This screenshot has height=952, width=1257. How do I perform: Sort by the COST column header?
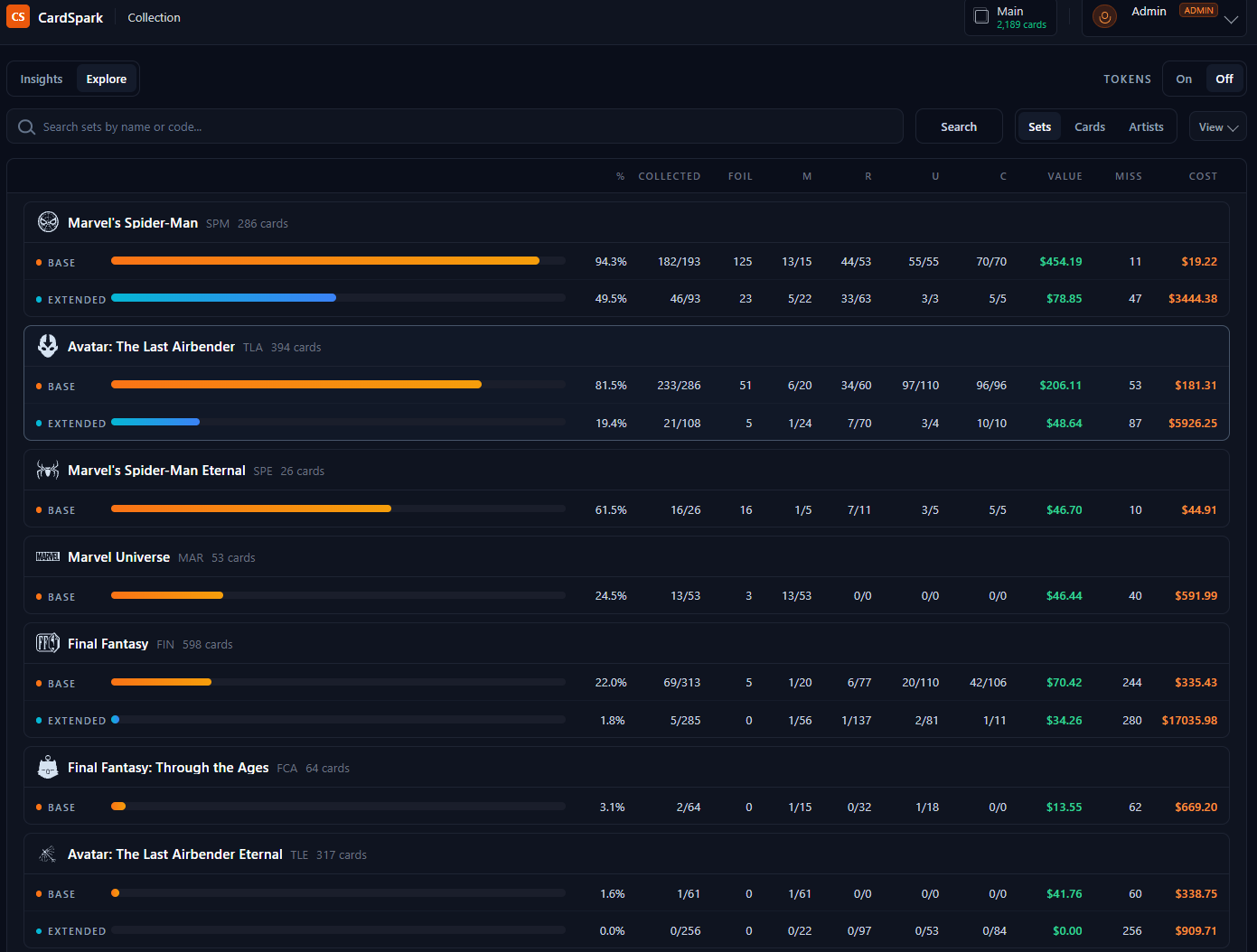click(1203, 177)
